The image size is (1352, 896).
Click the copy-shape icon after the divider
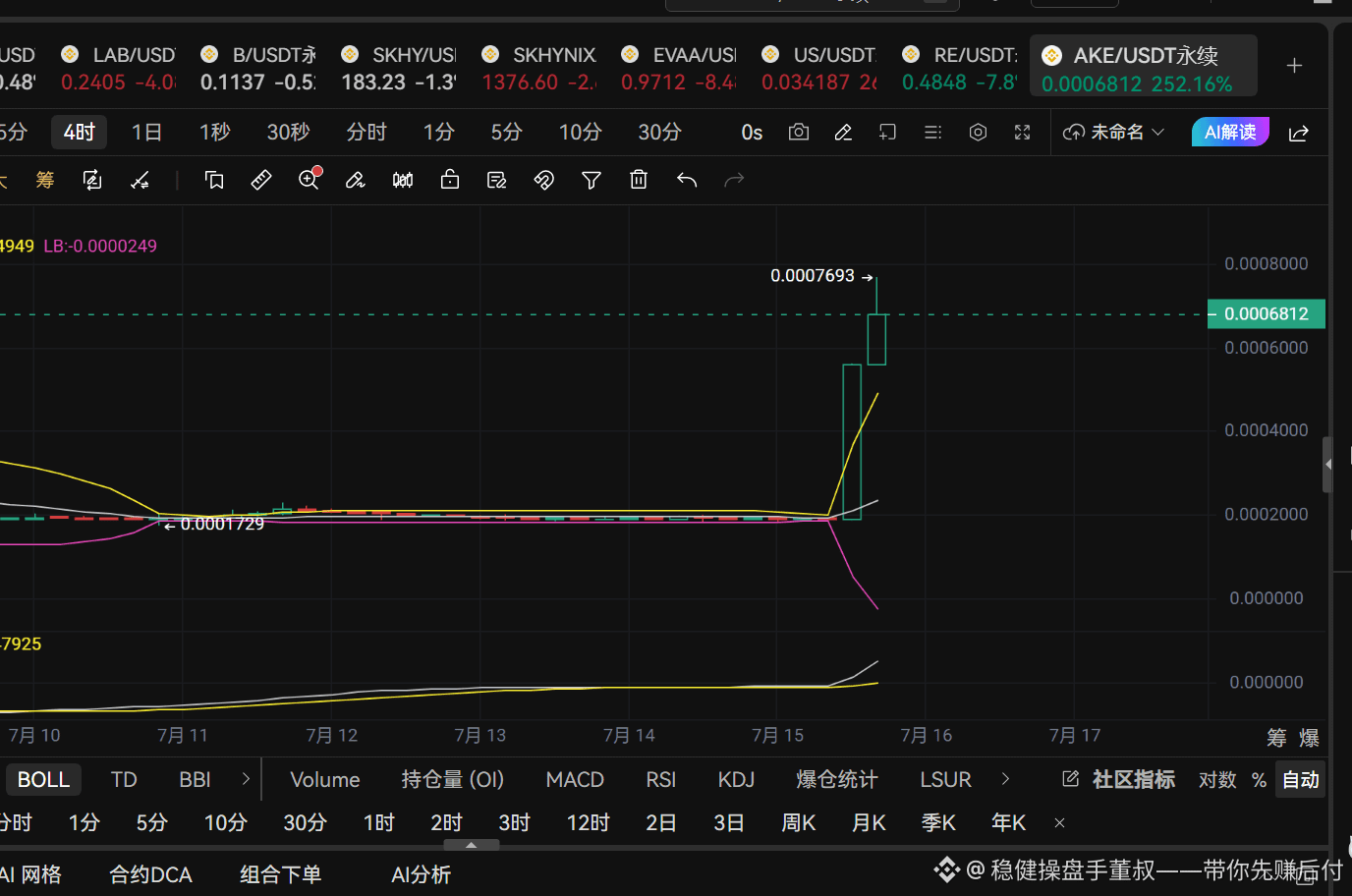point(214,180)
